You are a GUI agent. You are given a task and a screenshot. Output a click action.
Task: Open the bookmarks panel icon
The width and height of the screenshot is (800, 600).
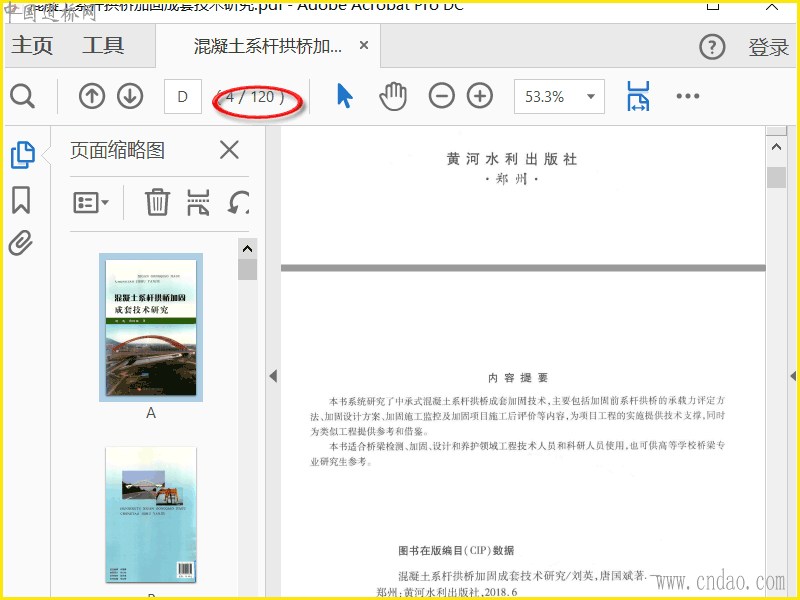pyautogui.click(x=21, y=199)
